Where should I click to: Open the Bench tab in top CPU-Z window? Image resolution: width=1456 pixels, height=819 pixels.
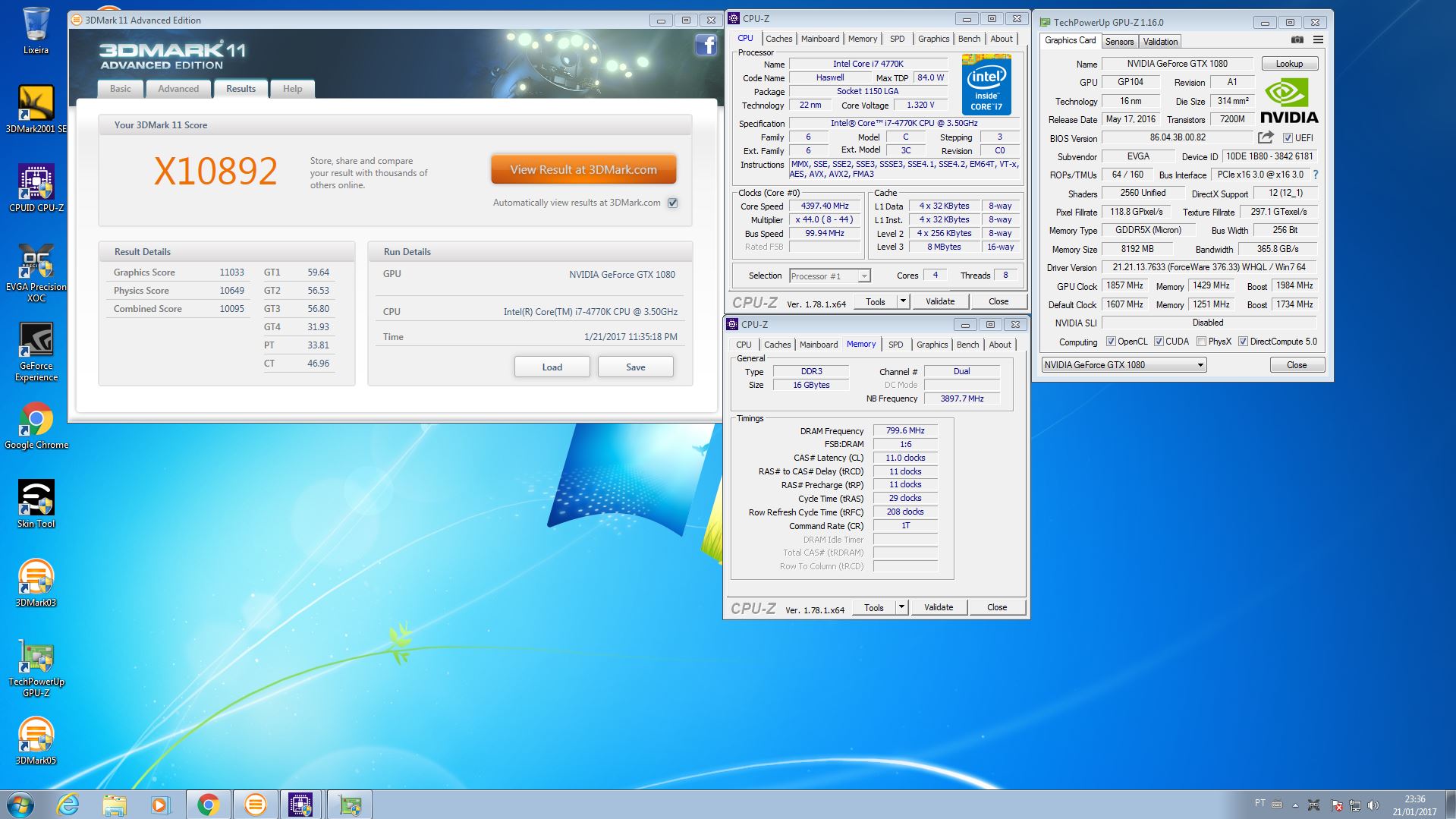(969, 39)
